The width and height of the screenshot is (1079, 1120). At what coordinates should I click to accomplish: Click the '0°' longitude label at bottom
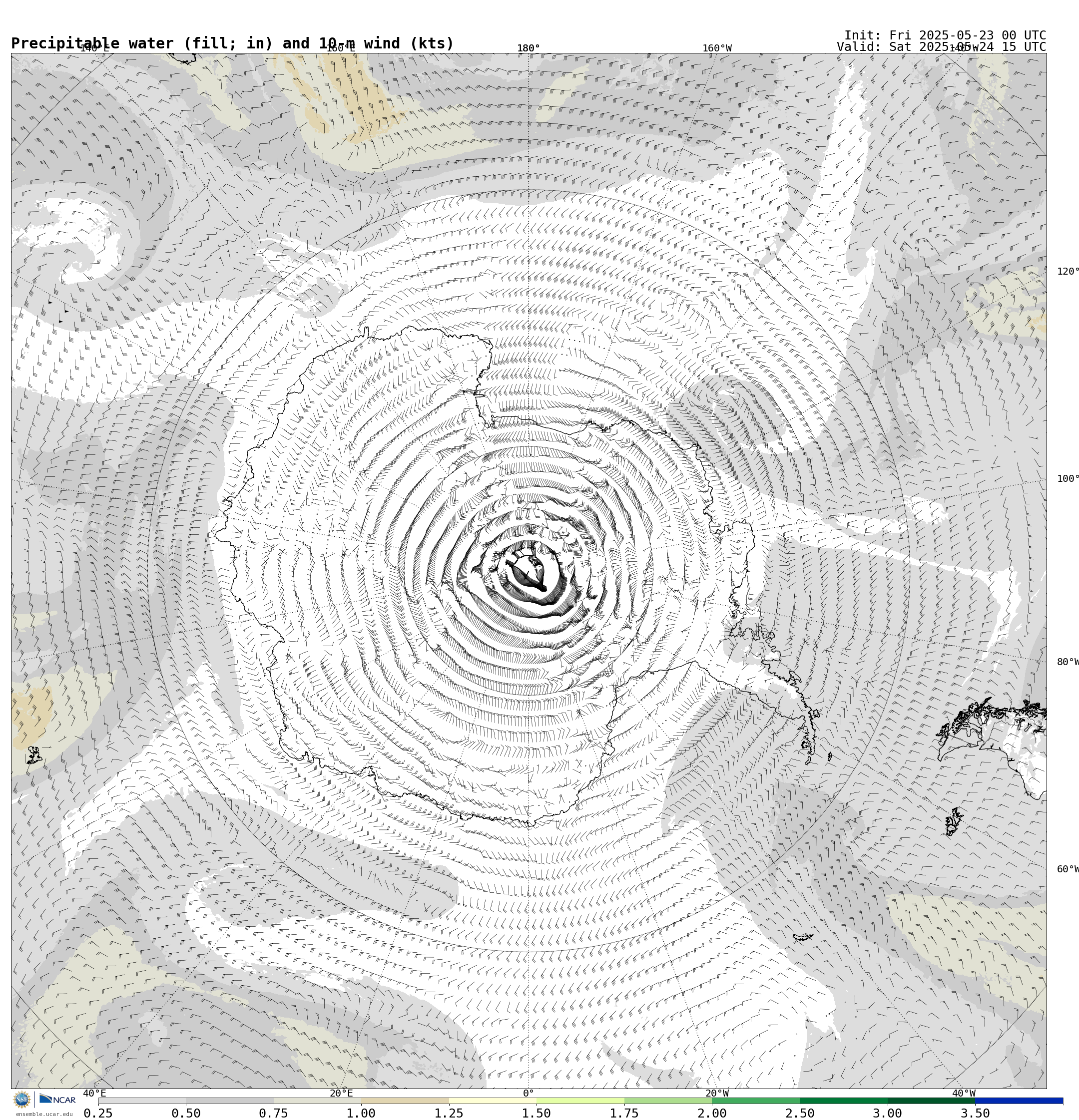click(x=529, y=1093)
